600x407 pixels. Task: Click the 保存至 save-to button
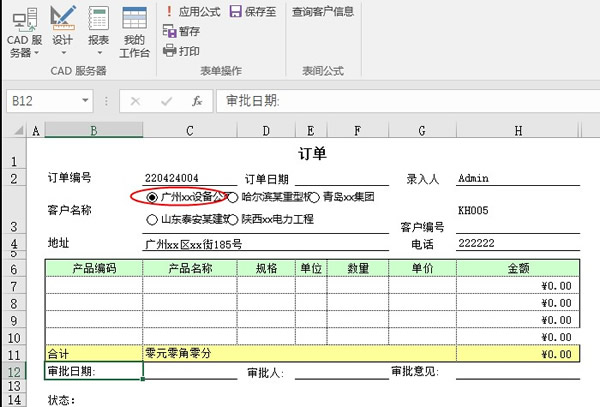coord(252,12)
